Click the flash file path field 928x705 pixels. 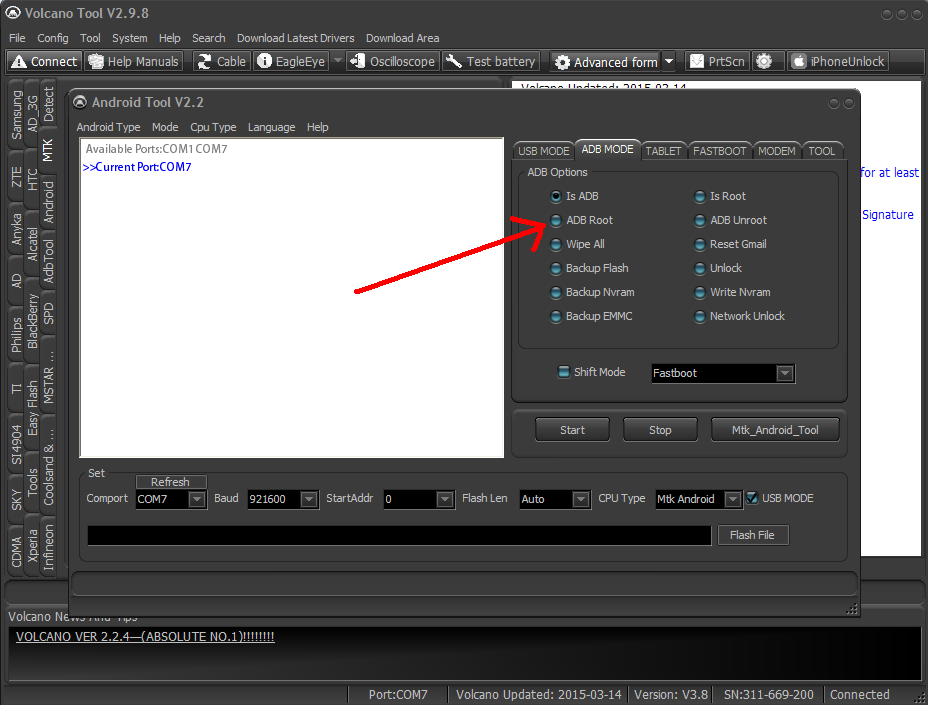coord(399,536)
